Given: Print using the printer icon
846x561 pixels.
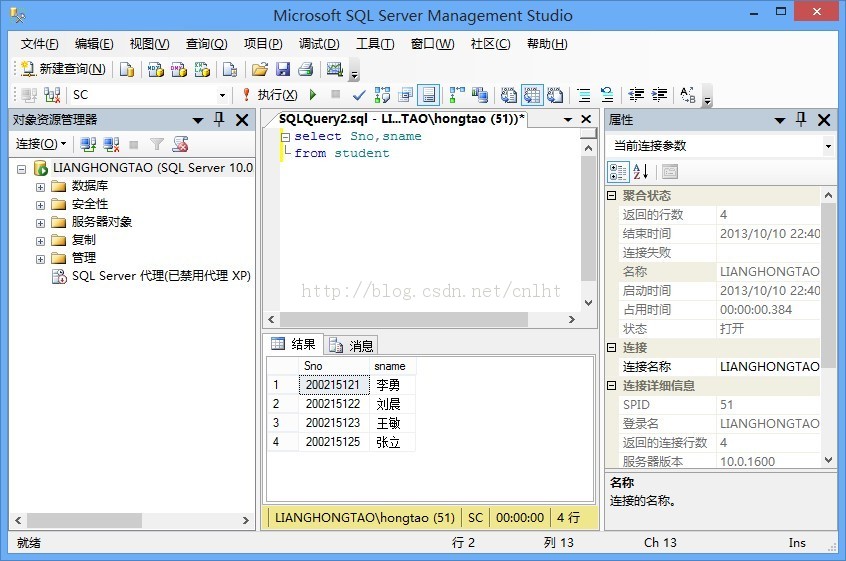Looking at the screenshot, I should click(x=306, y=69).
